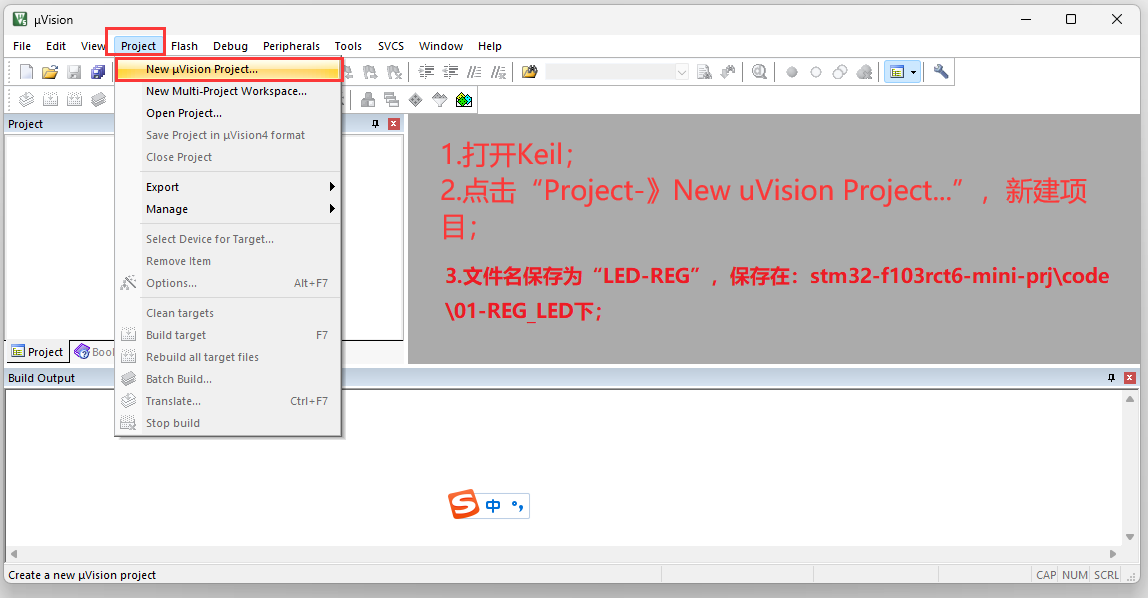Open Manage Run-Time Environment diamond icon
Image resolution: width=1148 pixels, height=598 pixels.
pos(416,100)
